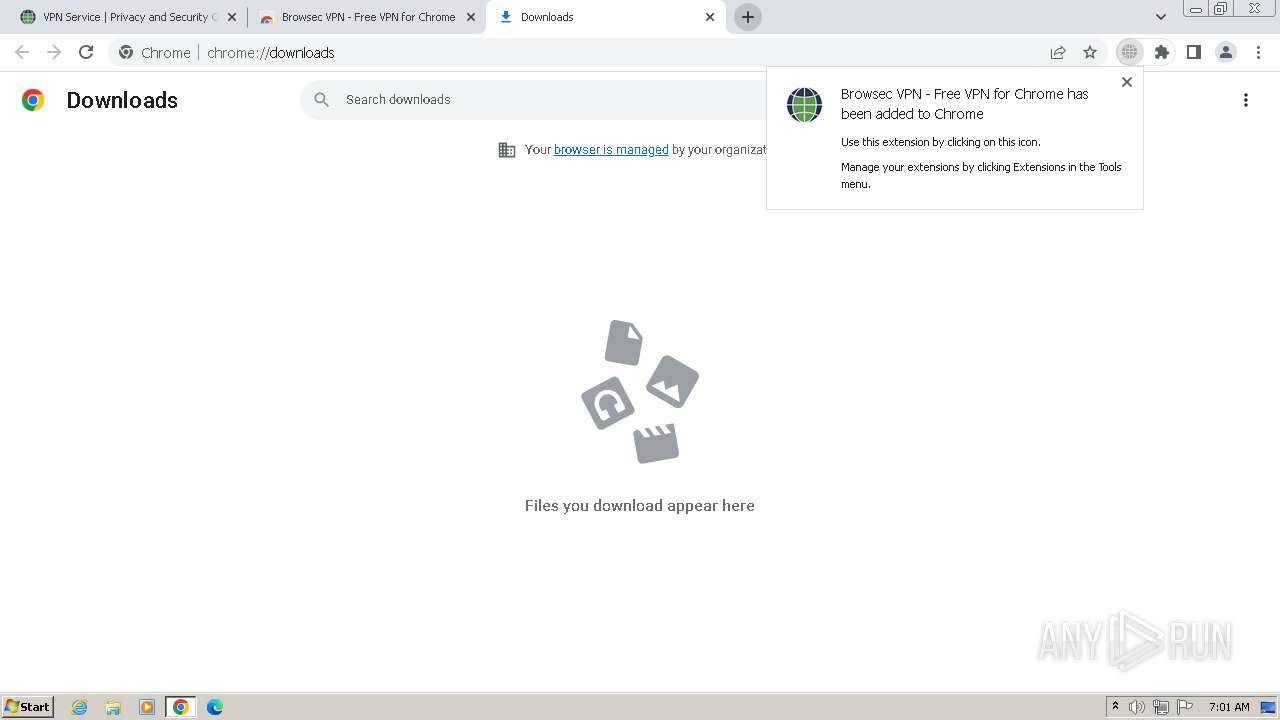The height and width of the screenshot is (720, 1280).
Task: Close the Downloads tab
Action: 710,17
